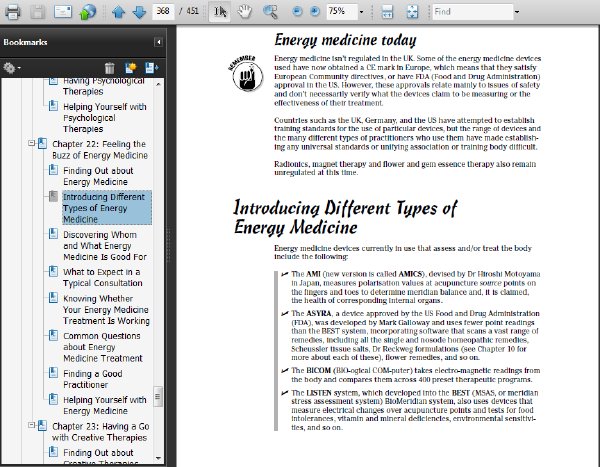Open the zoom level dropdown arrow

[x=361, y=12]
